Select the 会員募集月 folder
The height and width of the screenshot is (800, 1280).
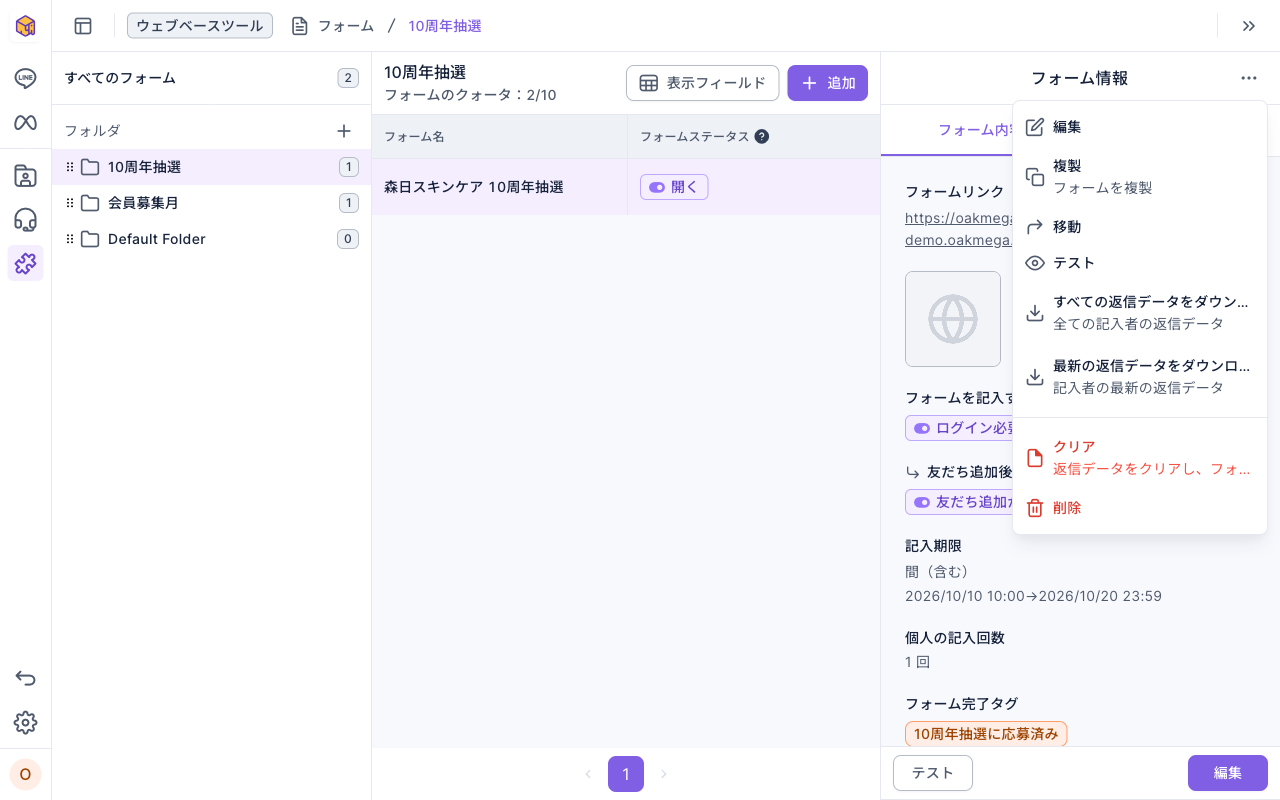211,203
